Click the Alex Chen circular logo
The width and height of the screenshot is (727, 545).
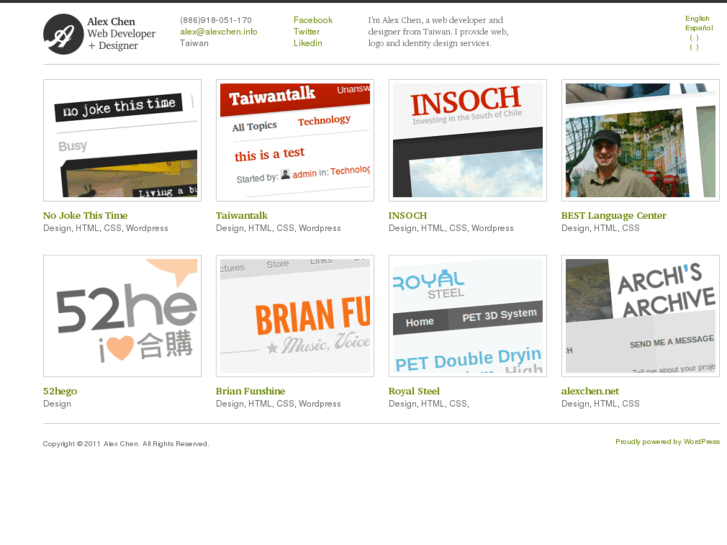click(64, 34)
